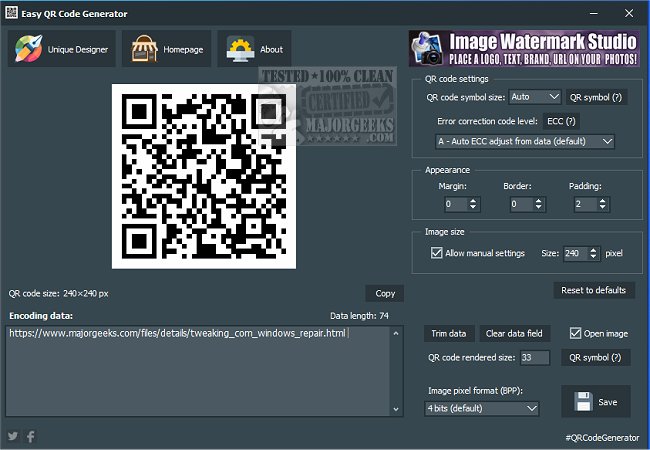Open the Homepage shop icon
Image resolution: width=650 pixels, height=450 pixels.
144,49
